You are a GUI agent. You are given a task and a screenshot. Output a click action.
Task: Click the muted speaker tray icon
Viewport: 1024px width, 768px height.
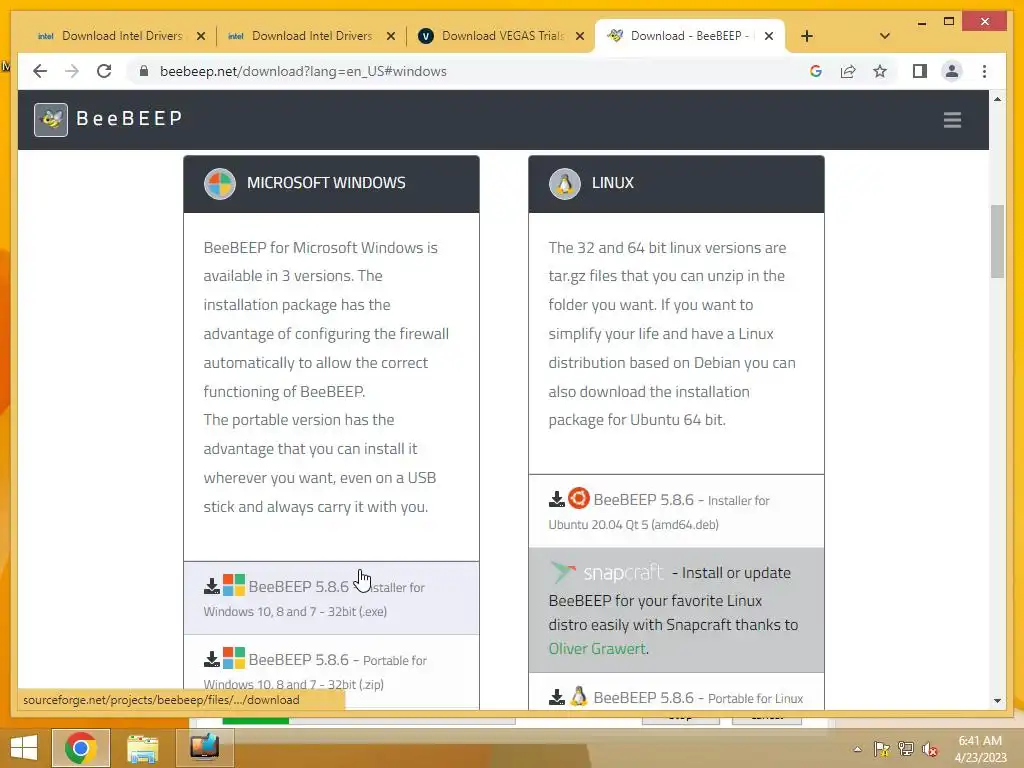click(930, 749)
